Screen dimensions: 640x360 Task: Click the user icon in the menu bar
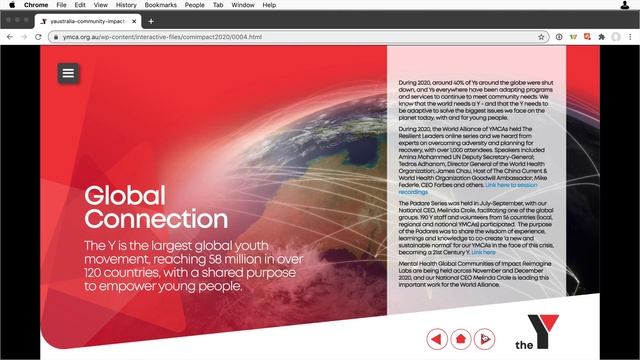point(624,5)
